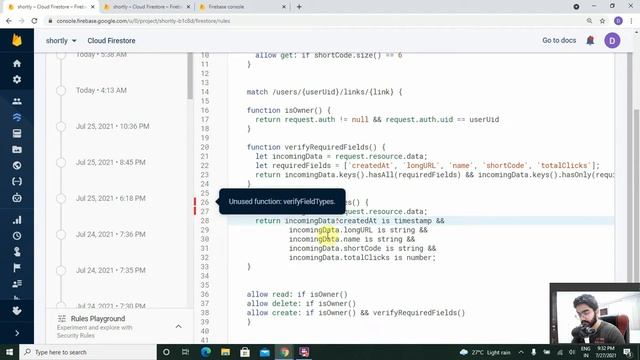Click the Rules Playground title
Image resolution: width=640 pixels, height=360 pixels.
point(98,318)
